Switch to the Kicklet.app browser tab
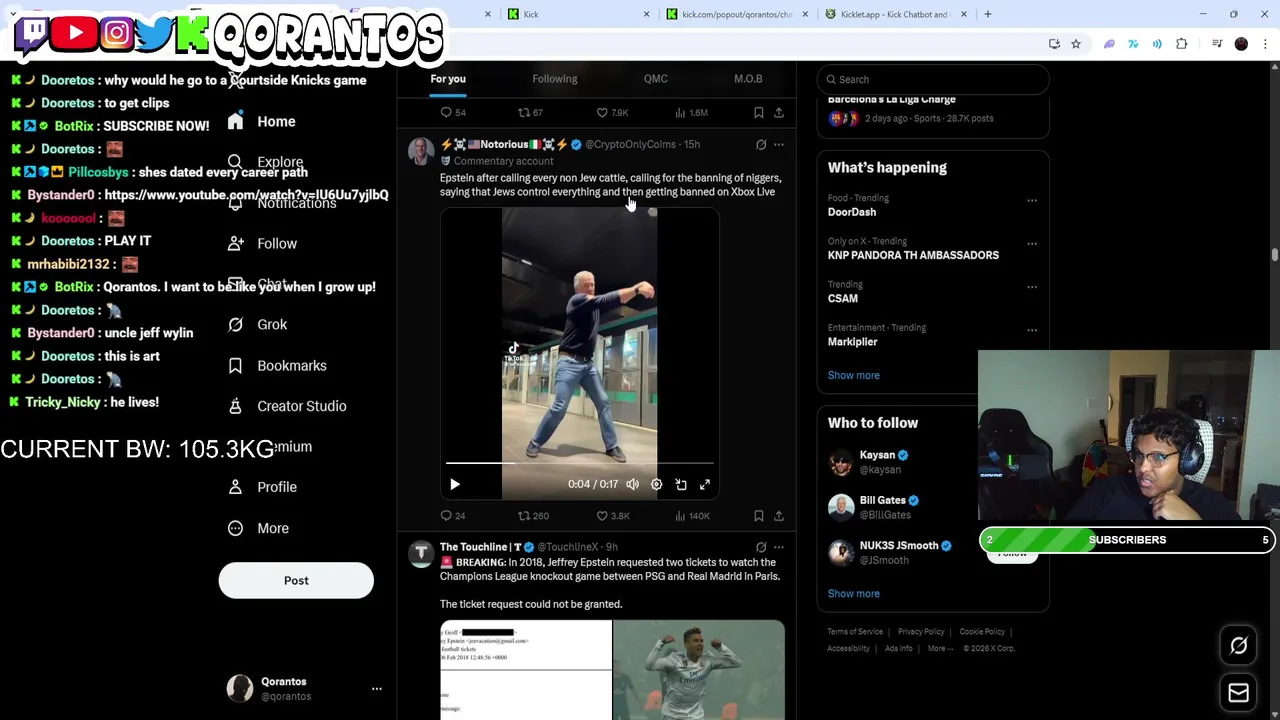 [895, 14]
